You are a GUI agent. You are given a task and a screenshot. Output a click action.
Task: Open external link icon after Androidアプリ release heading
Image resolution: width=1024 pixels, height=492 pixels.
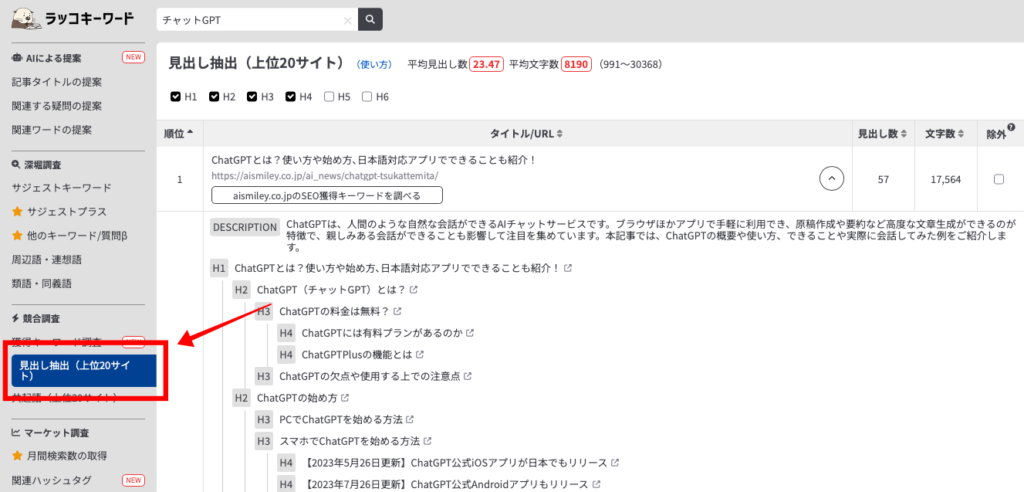click(596, 484)
